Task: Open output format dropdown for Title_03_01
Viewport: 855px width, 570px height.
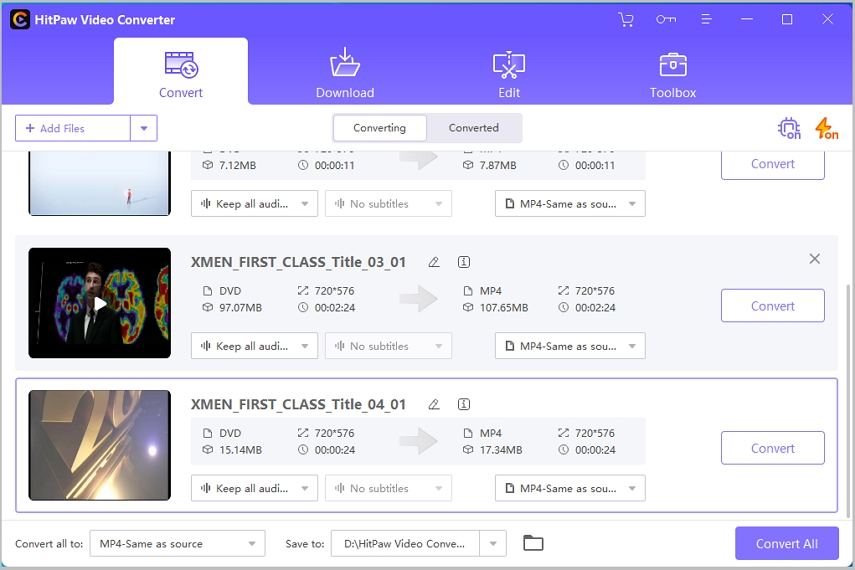Action: 570,346
